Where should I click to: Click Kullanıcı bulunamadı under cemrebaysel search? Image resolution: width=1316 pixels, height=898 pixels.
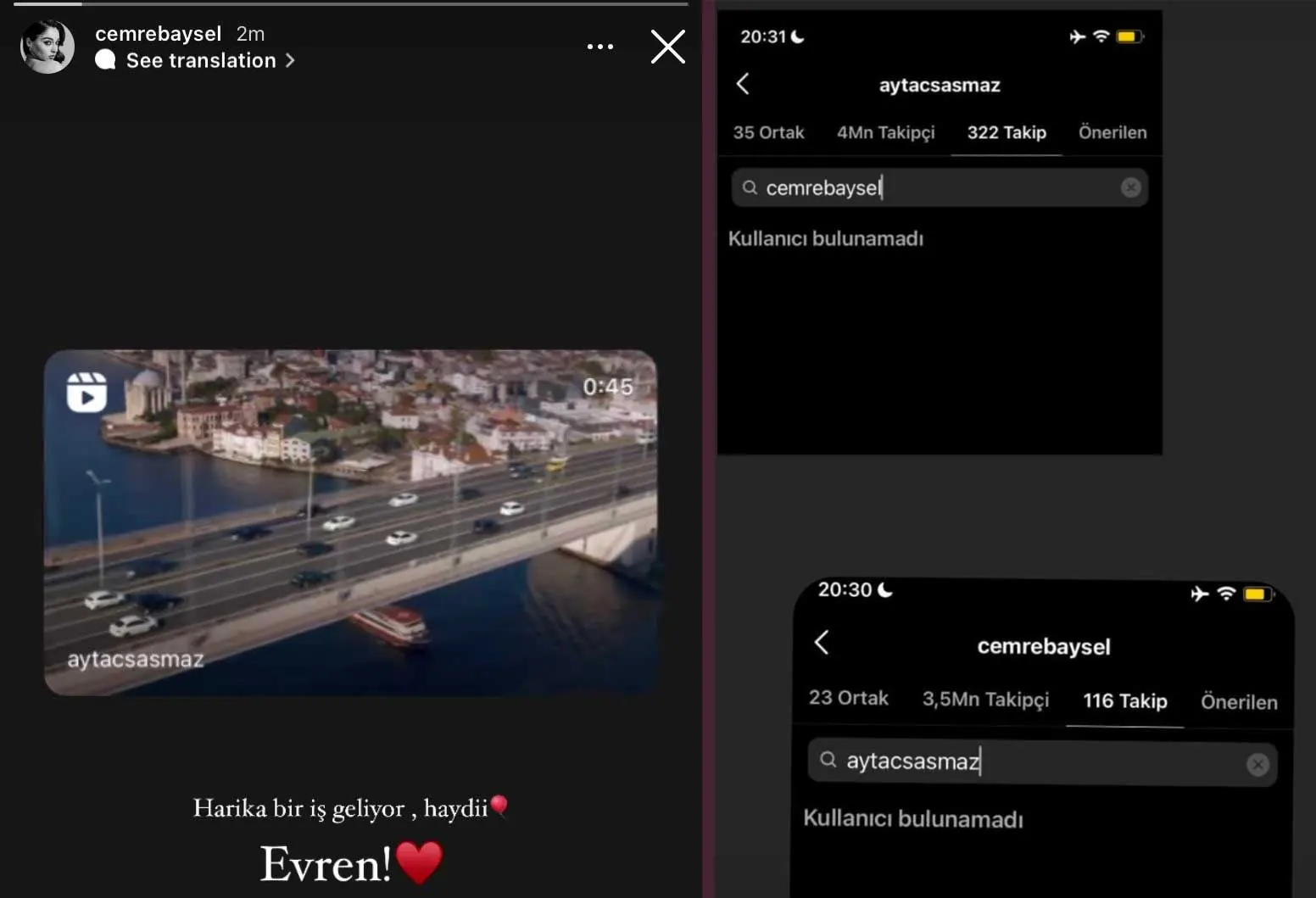point(826,238)
